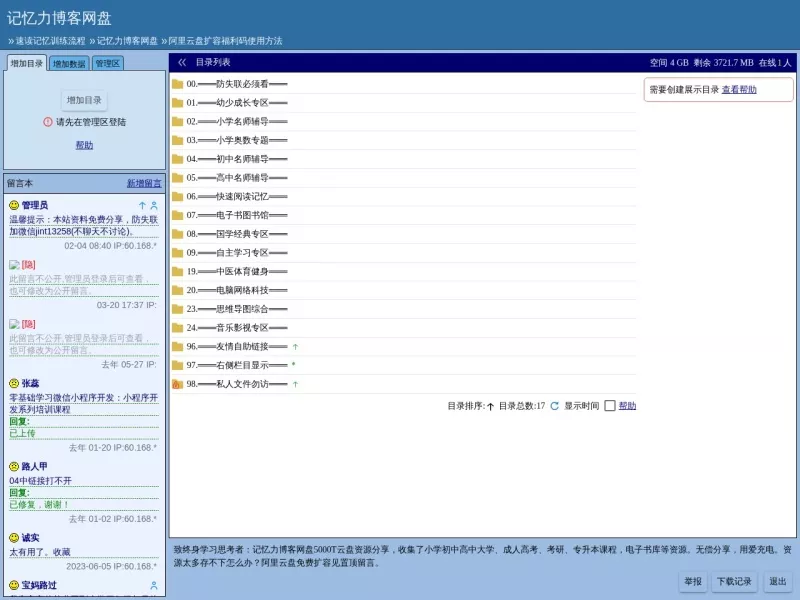Open folder icon for 00 防失联必须看
Viewport: 800px width, 600px height.
[178, 84]
